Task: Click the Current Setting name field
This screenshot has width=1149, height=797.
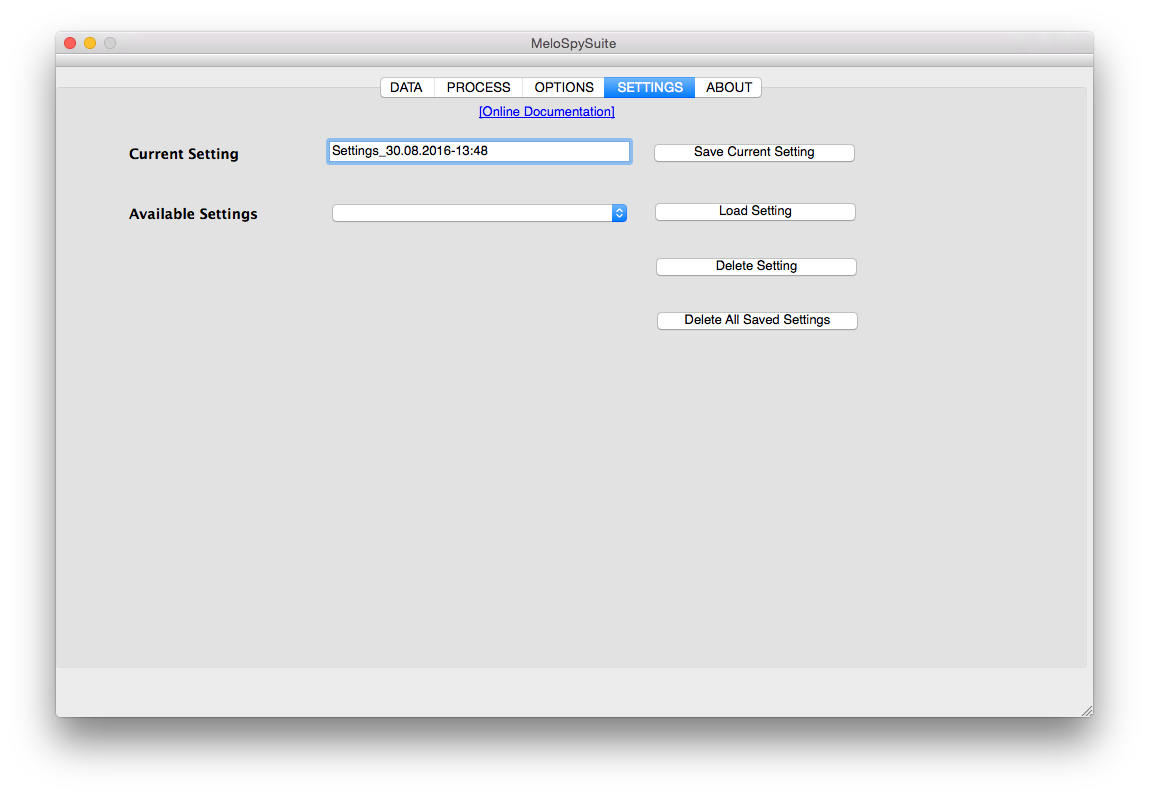Action: 479,151
